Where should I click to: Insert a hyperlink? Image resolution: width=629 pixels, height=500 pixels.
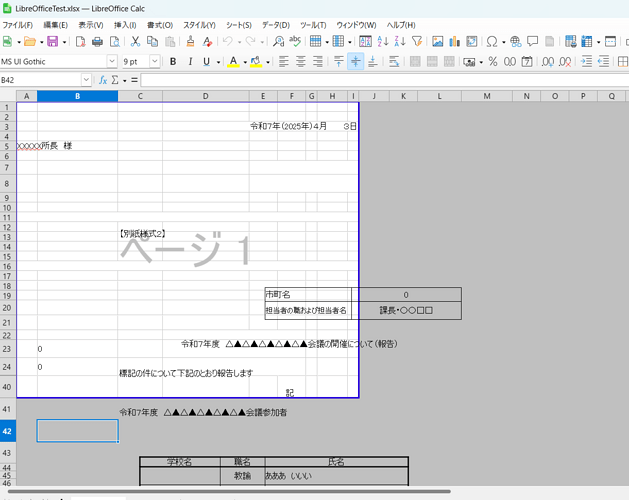pos(515,41)
